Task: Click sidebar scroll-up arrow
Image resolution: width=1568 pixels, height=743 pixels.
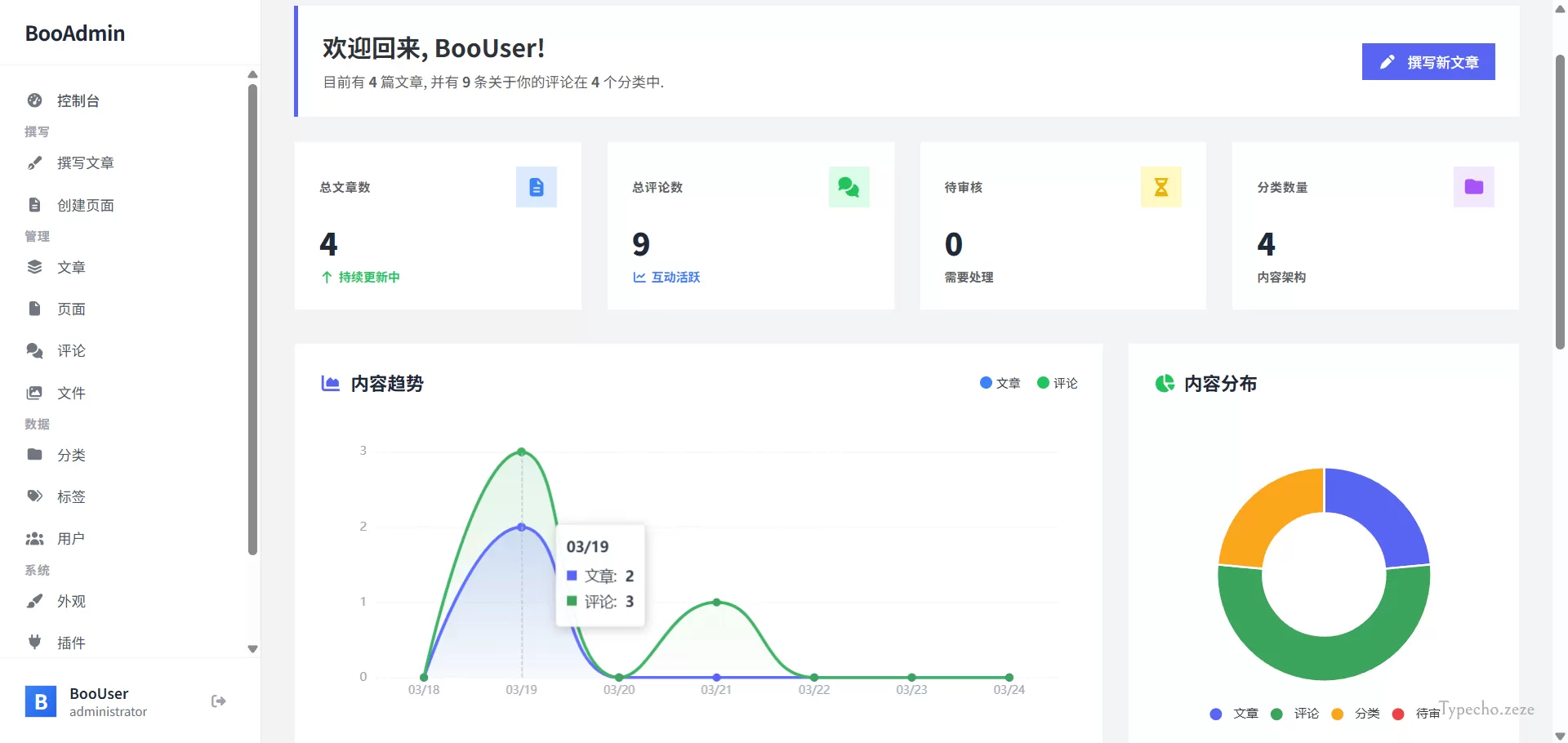Action: [252, 74]
